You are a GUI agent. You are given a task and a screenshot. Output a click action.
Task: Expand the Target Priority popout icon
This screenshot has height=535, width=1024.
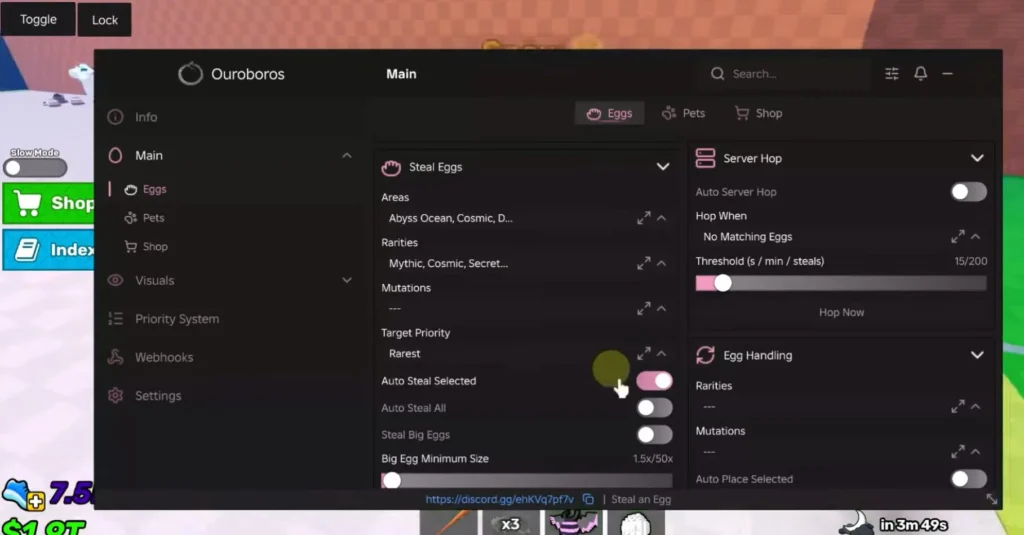(x=643, y=353)
